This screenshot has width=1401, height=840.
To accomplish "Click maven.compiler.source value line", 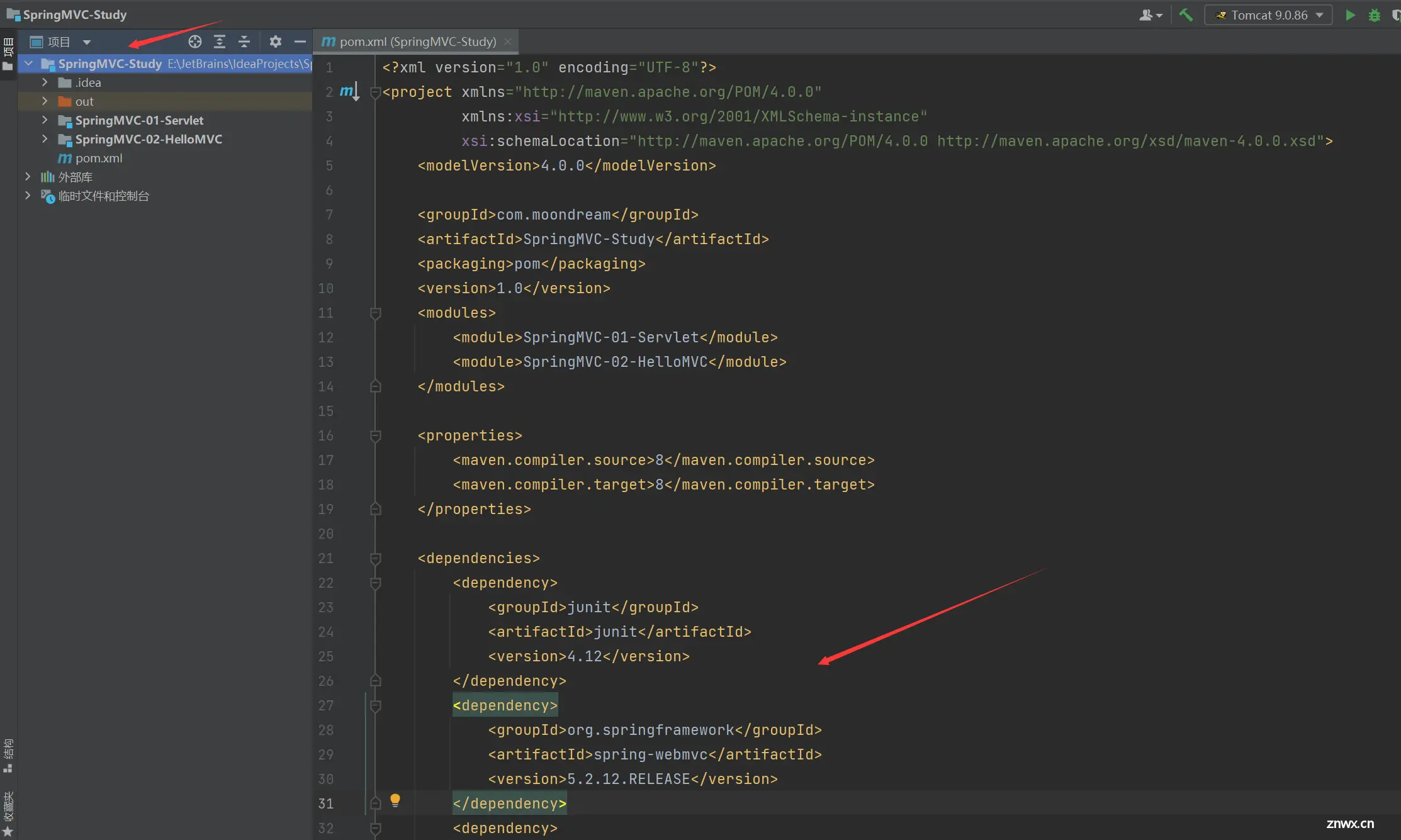I will click(663, 460).
